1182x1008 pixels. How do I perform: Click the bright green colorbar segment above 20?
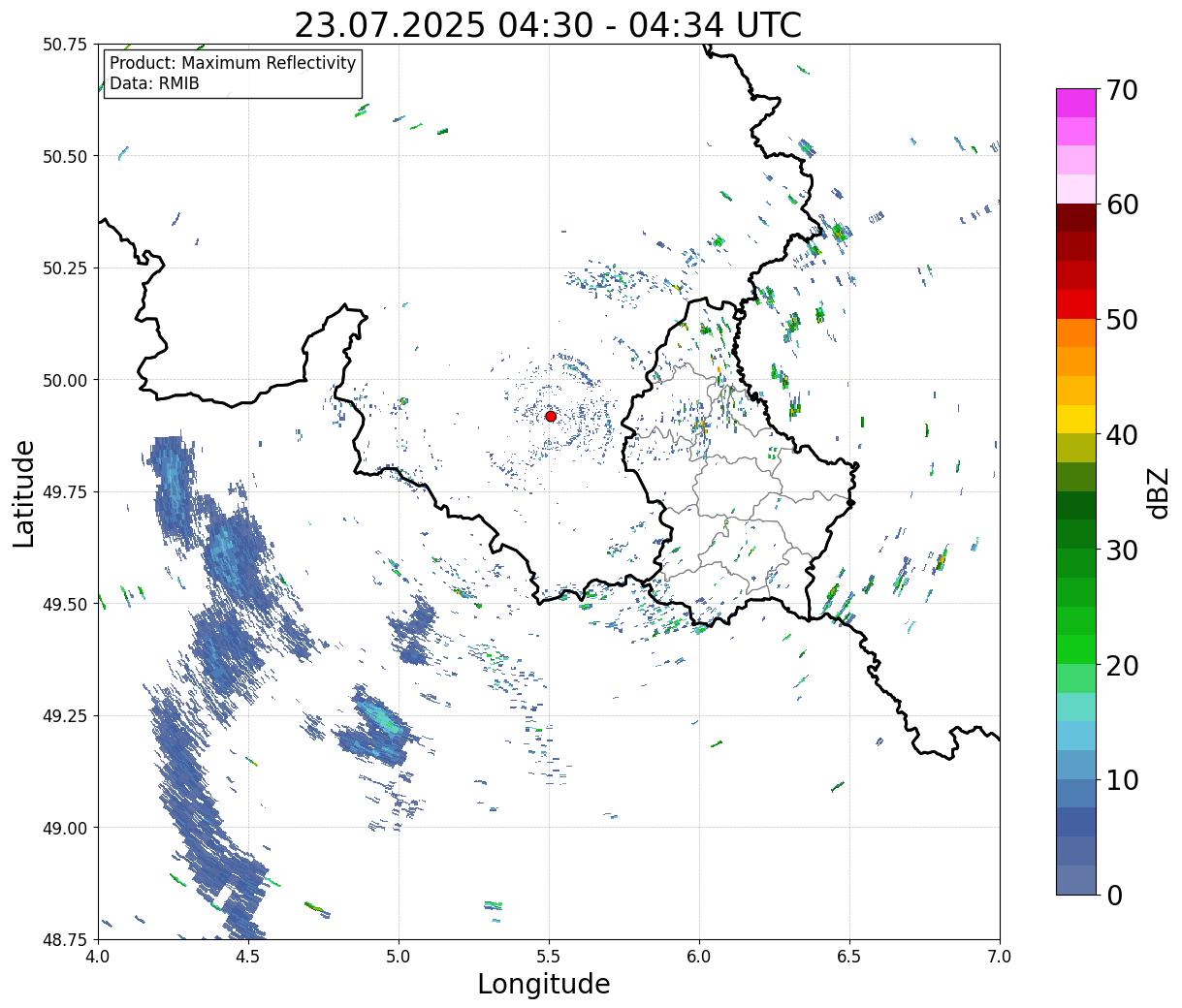pos(1076,649)
